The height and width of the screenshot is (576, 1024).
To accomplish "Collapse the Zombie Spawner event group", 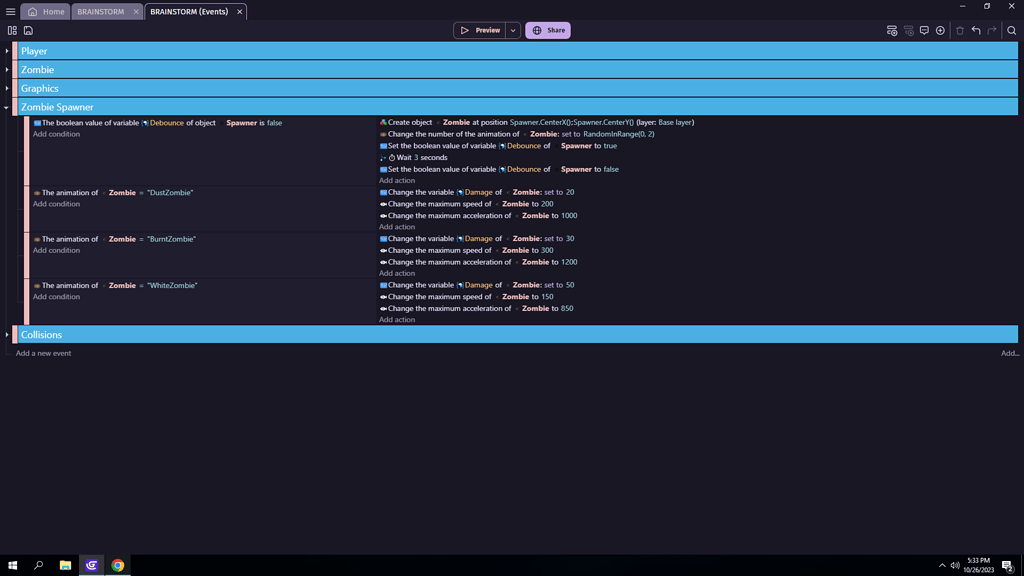I will (x=6, y=107).
